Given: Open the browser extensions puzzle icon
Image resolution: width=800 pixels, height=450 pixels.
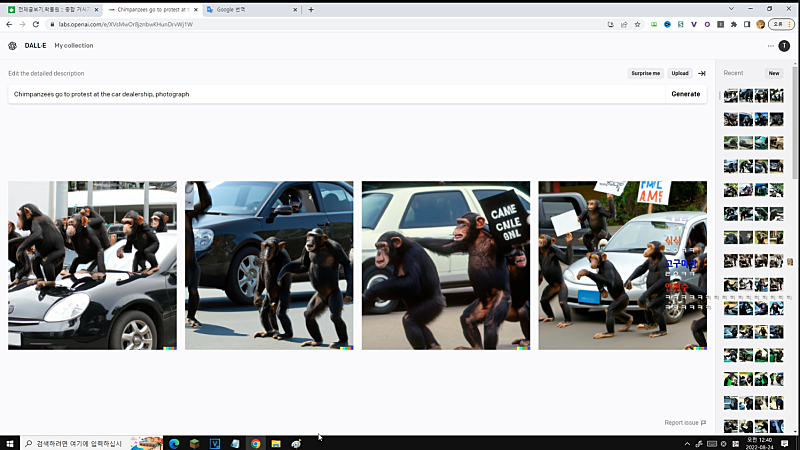Looking at the screenshot, I should click(734, 24).
